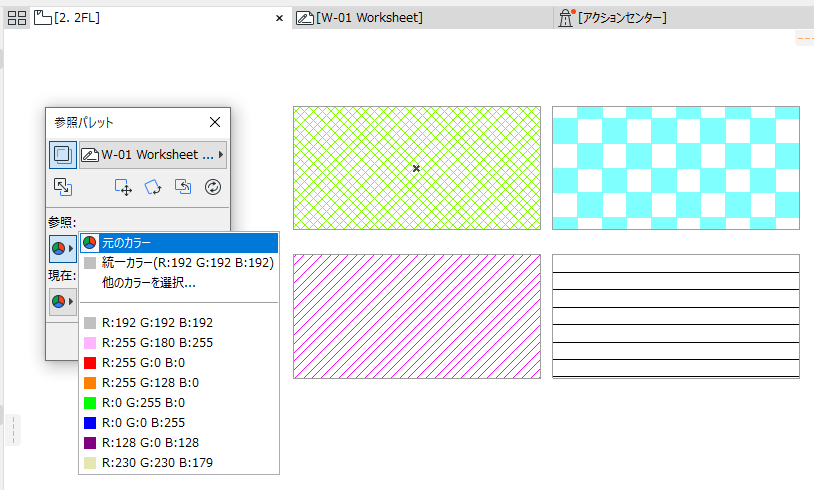This screenshot has width=814, height=490.
Task: Click the green crosshatch fill rectangle
Action: point(417,168)
